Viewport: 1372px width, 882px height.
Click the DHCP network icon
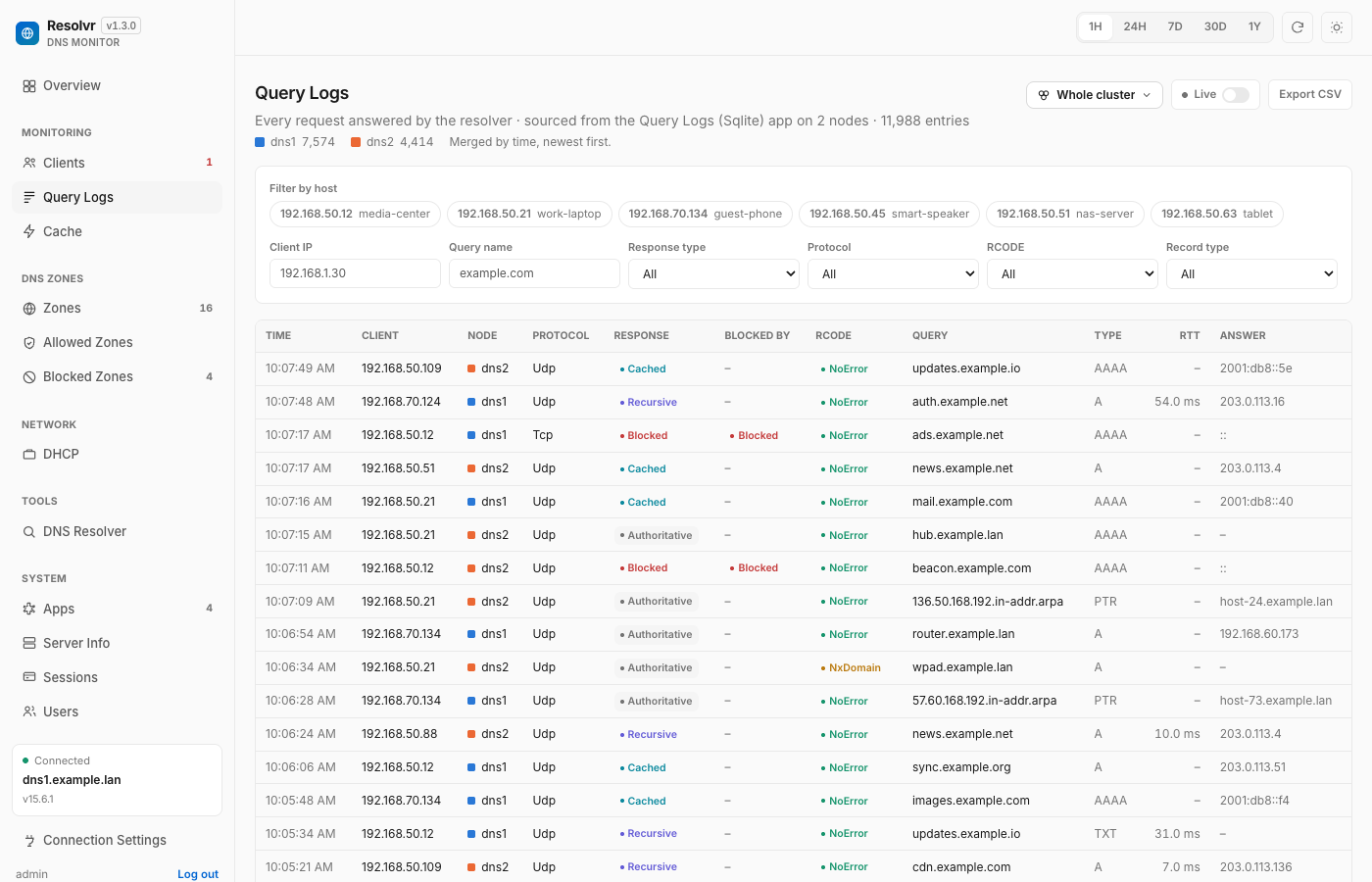click(x=29, y=454)
